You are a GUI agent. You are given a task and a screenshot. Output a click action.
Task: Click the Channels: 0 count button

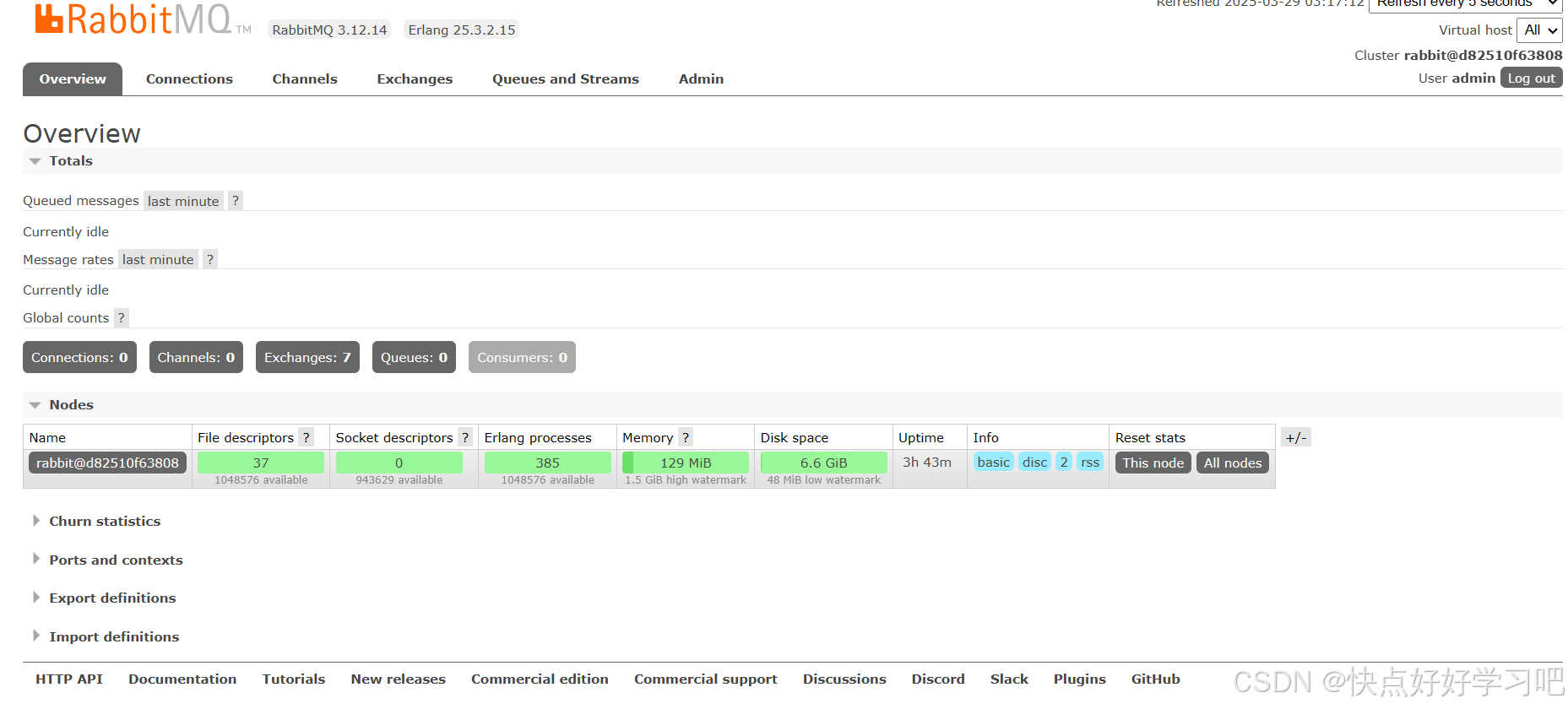pos(196,357)
